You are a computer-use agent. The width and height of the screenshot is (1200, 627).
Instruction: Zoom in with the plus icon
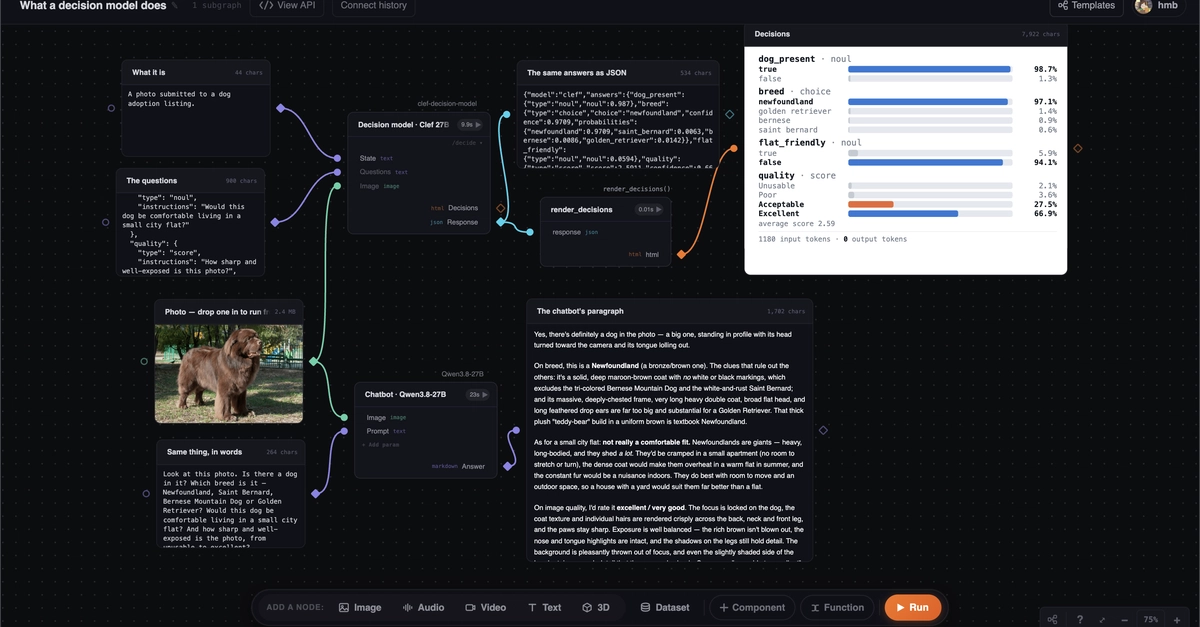tap(1177, 620)
